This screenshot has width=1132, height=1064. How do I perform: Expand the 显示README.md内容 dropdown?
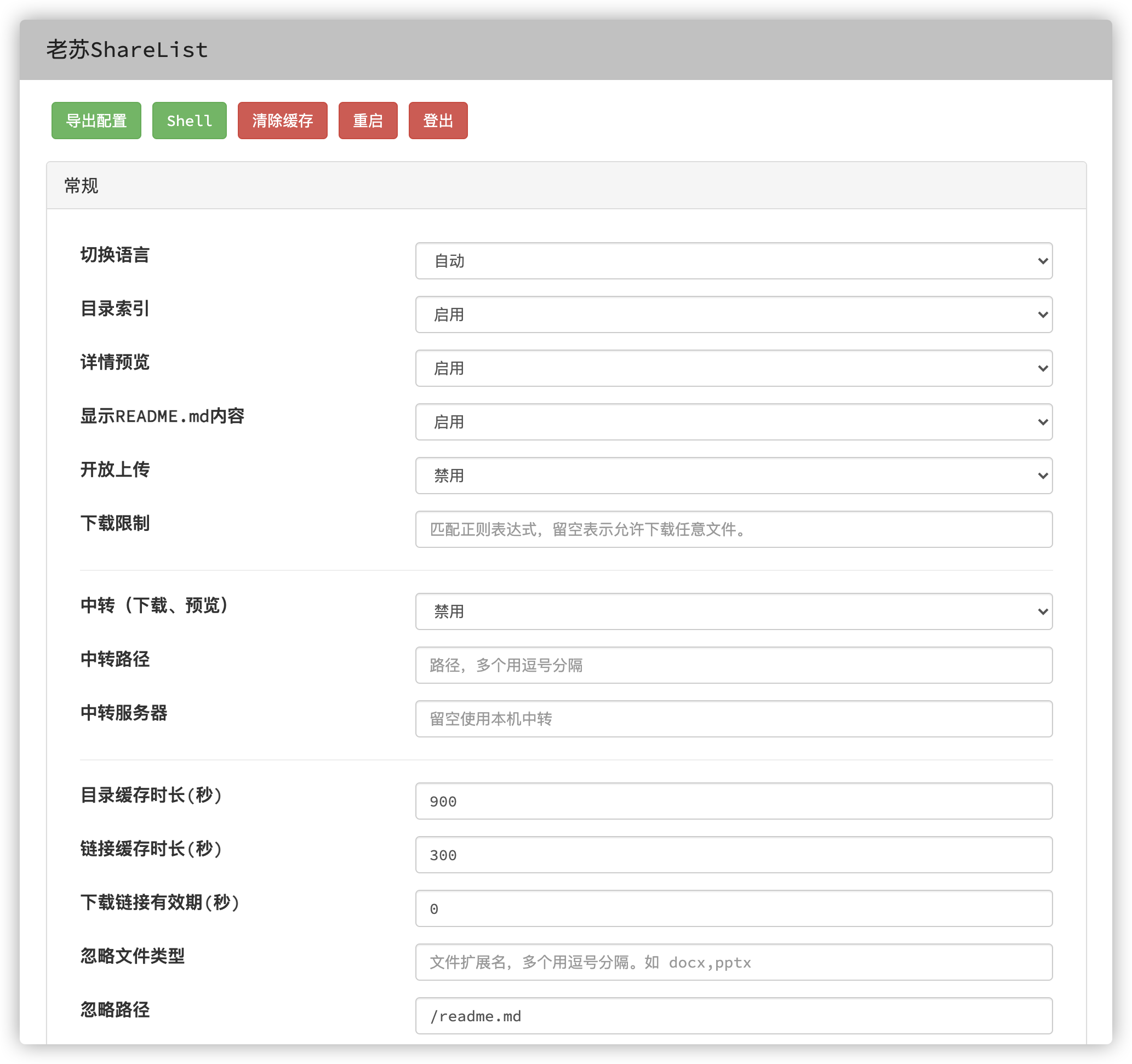click(x=734, y=422)
